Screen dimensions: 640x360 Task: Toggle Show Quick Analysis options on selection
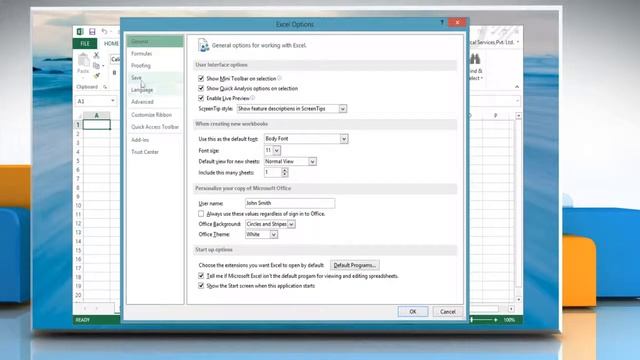[x=201, y=88]
